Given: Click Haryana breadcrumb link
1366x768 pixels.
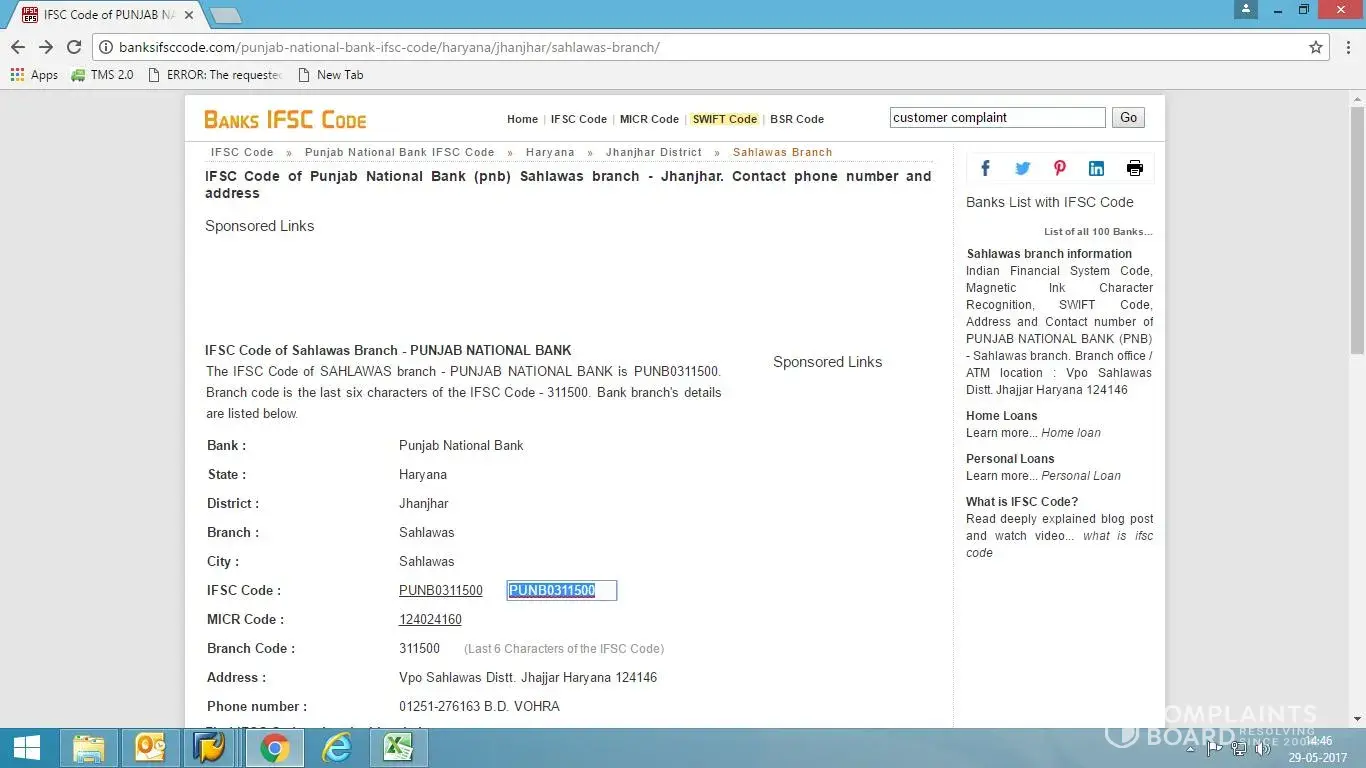Looking at the screenshot, I should 550,152.
